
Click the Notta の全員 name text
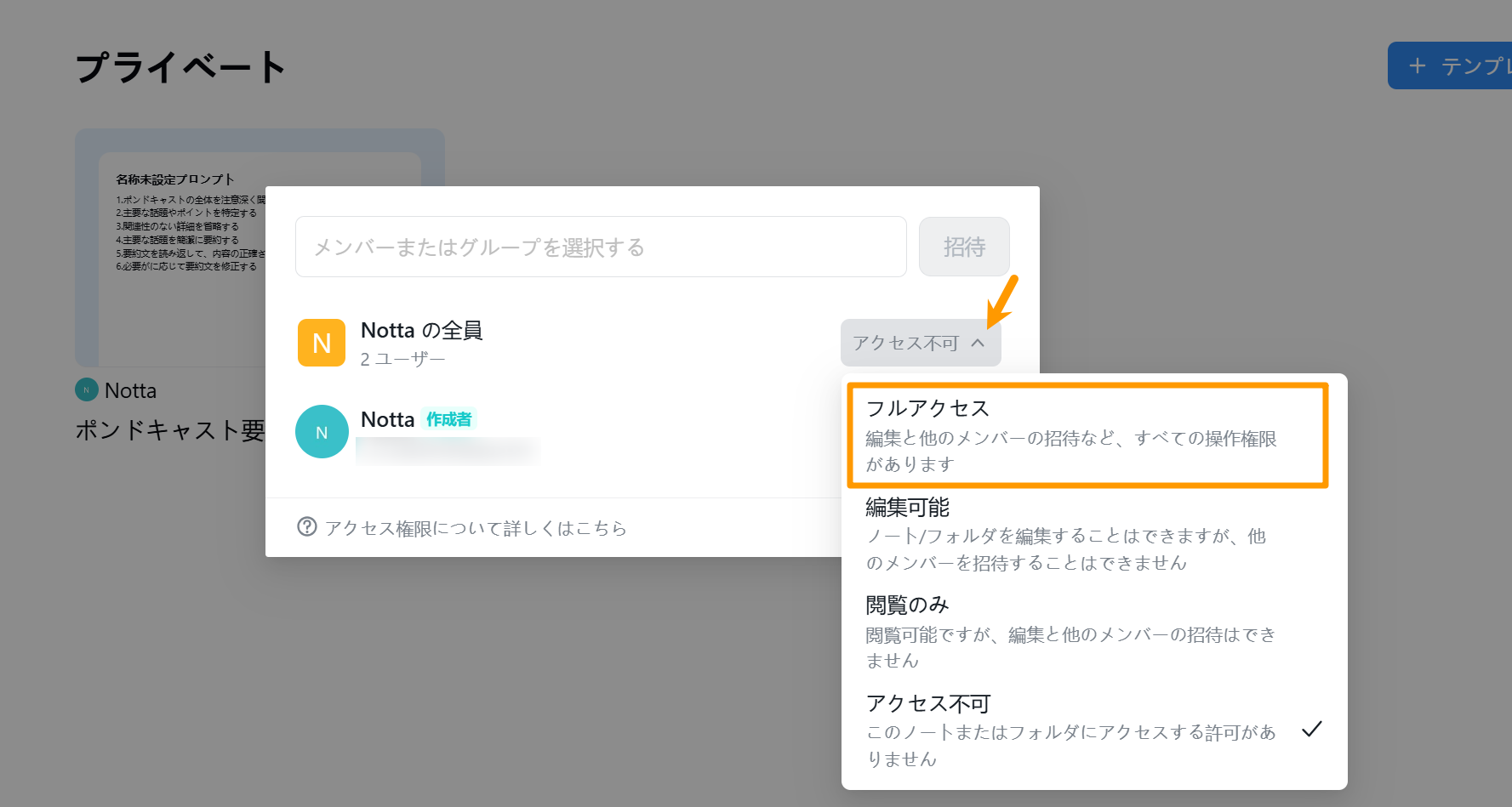click(x=422, y=330)
